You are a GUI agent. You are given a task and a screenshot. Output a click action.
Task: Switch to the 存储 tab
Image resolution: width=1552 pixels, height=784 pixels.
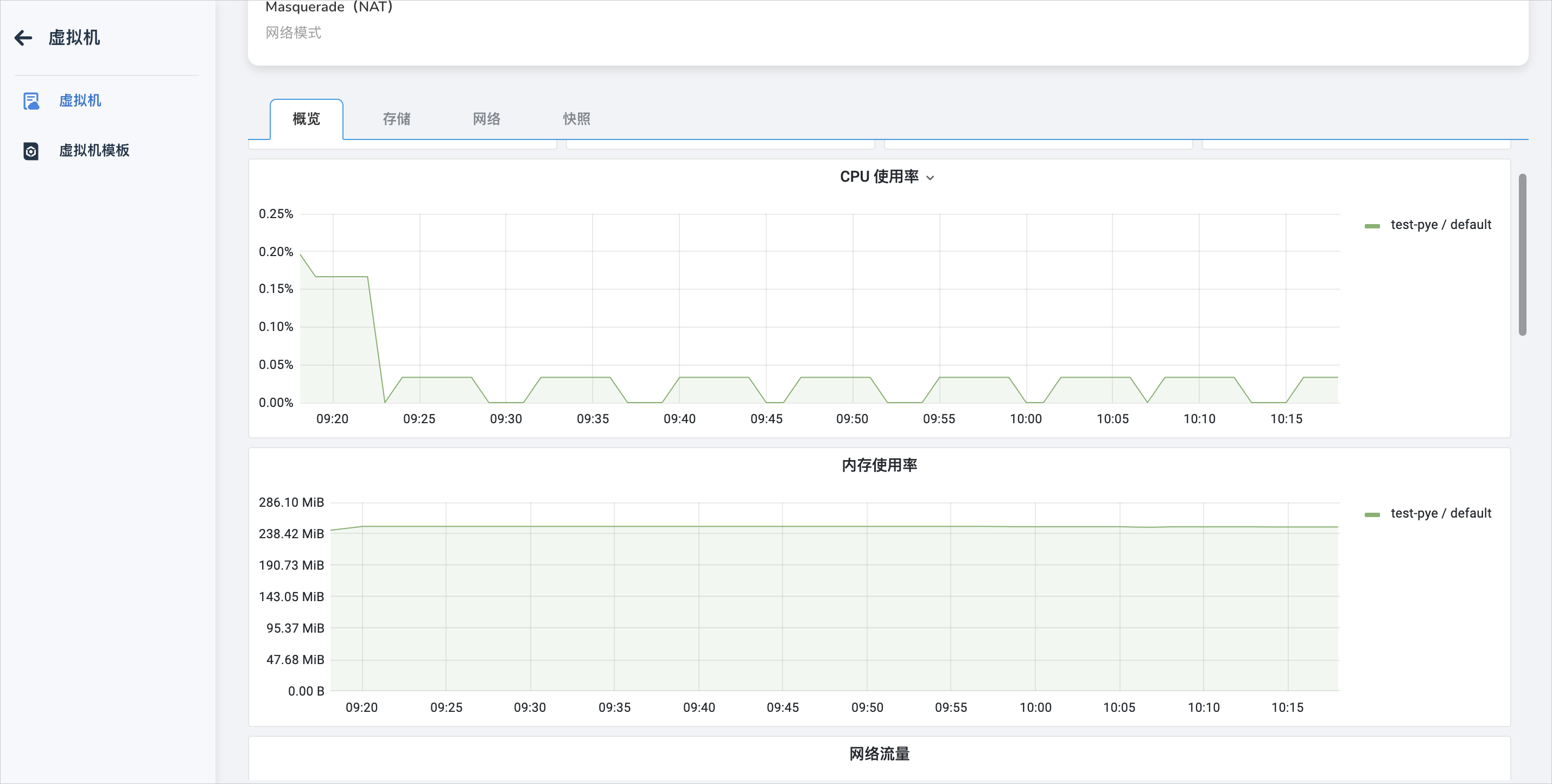[397, 119]
